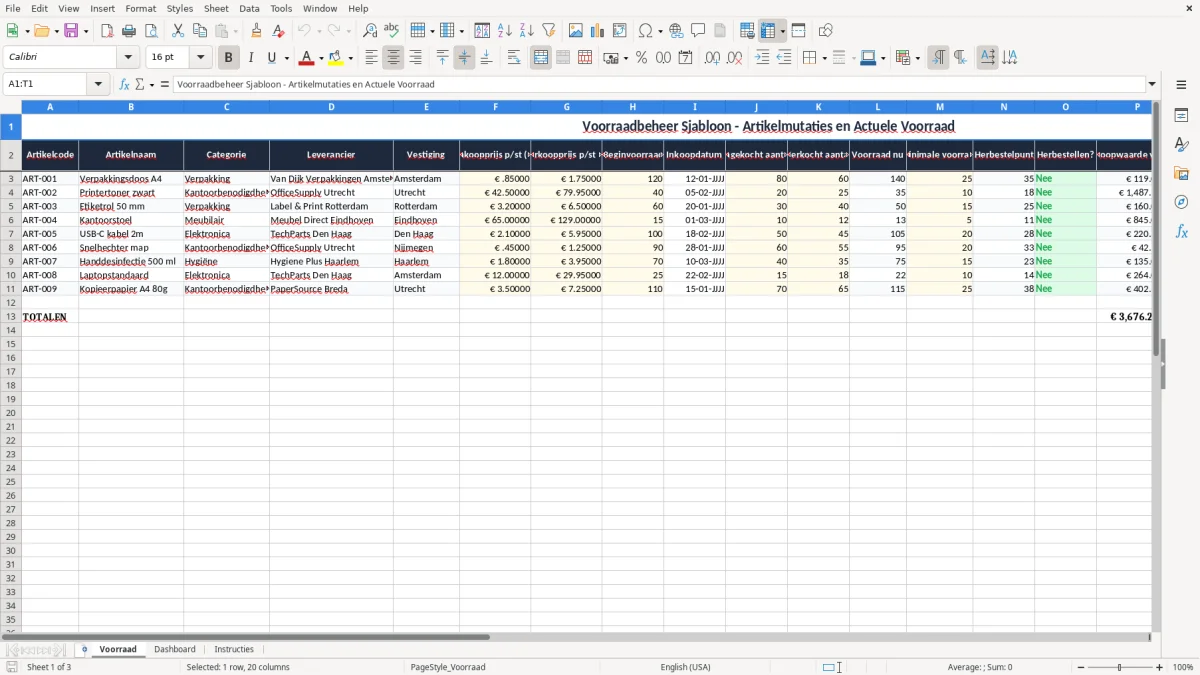Click into the formula input line
Screen dimensions: 1200x675
(659, 85)
